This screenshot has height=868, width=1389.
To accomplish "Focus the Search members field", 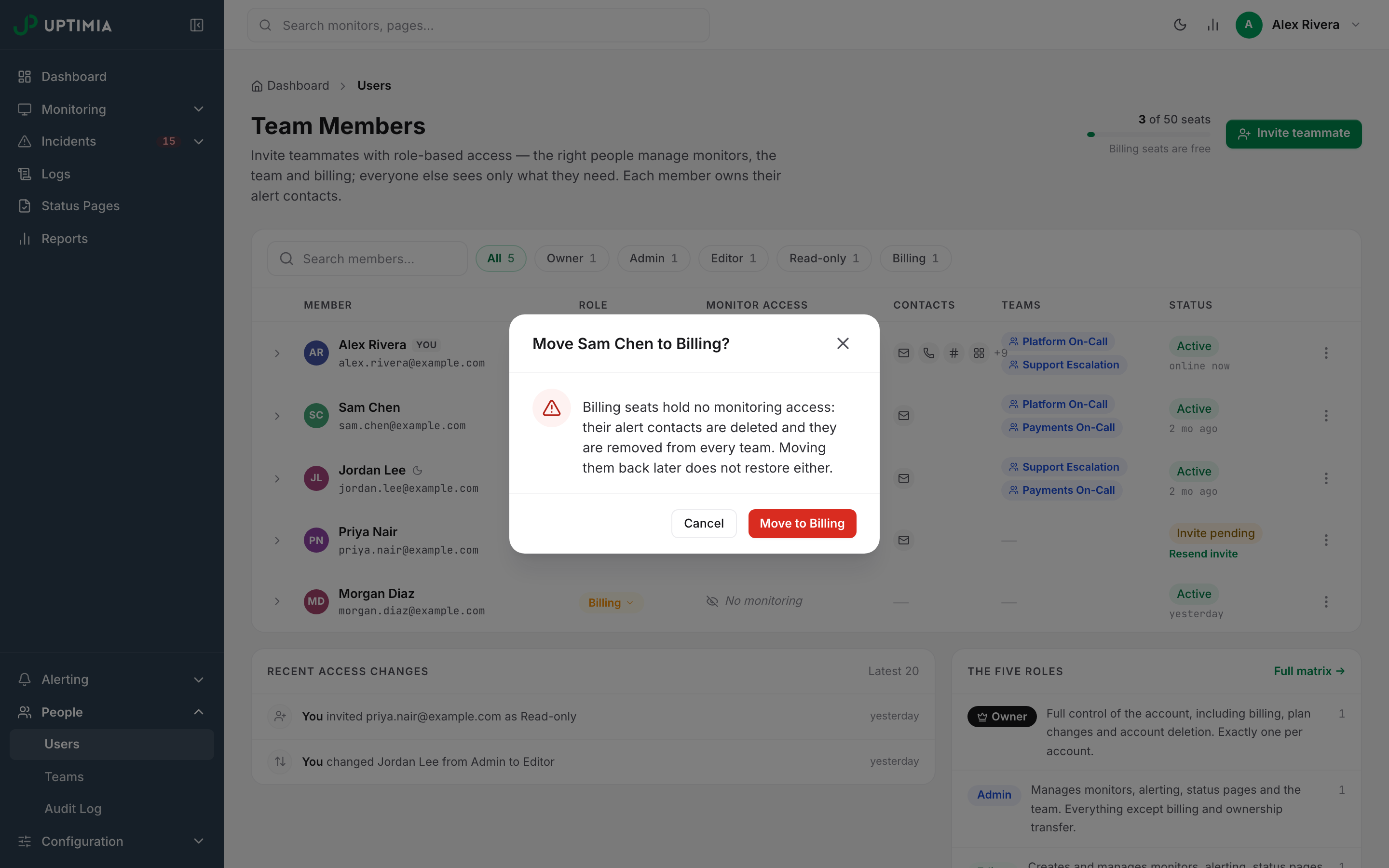I will [x=368, y=258].
